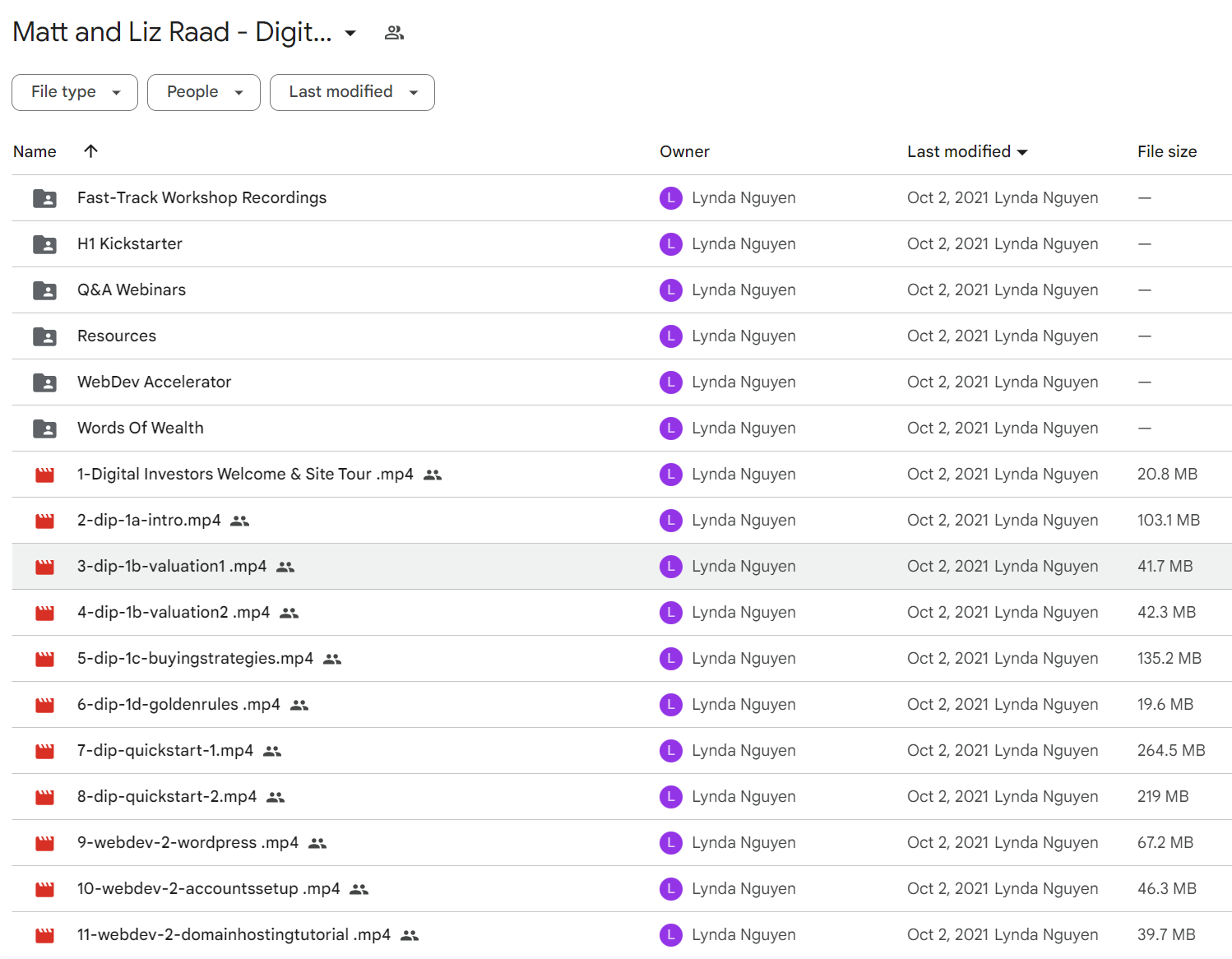The width and height of the screenshot is (1232, 959).
Task: Select file 10-webdev-2-accountssetup .mp4
Action: 209,888
